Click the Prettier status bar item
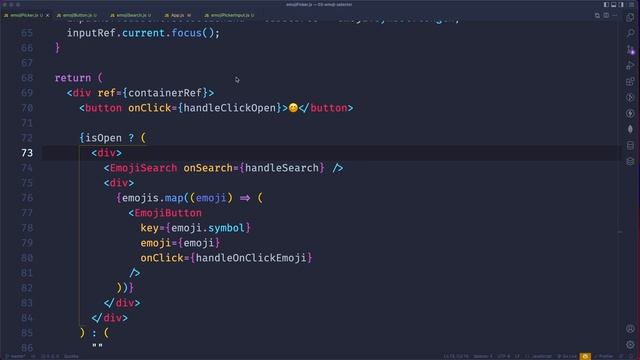640x360 pixels. pyautogui.click(x=605, y=356)
